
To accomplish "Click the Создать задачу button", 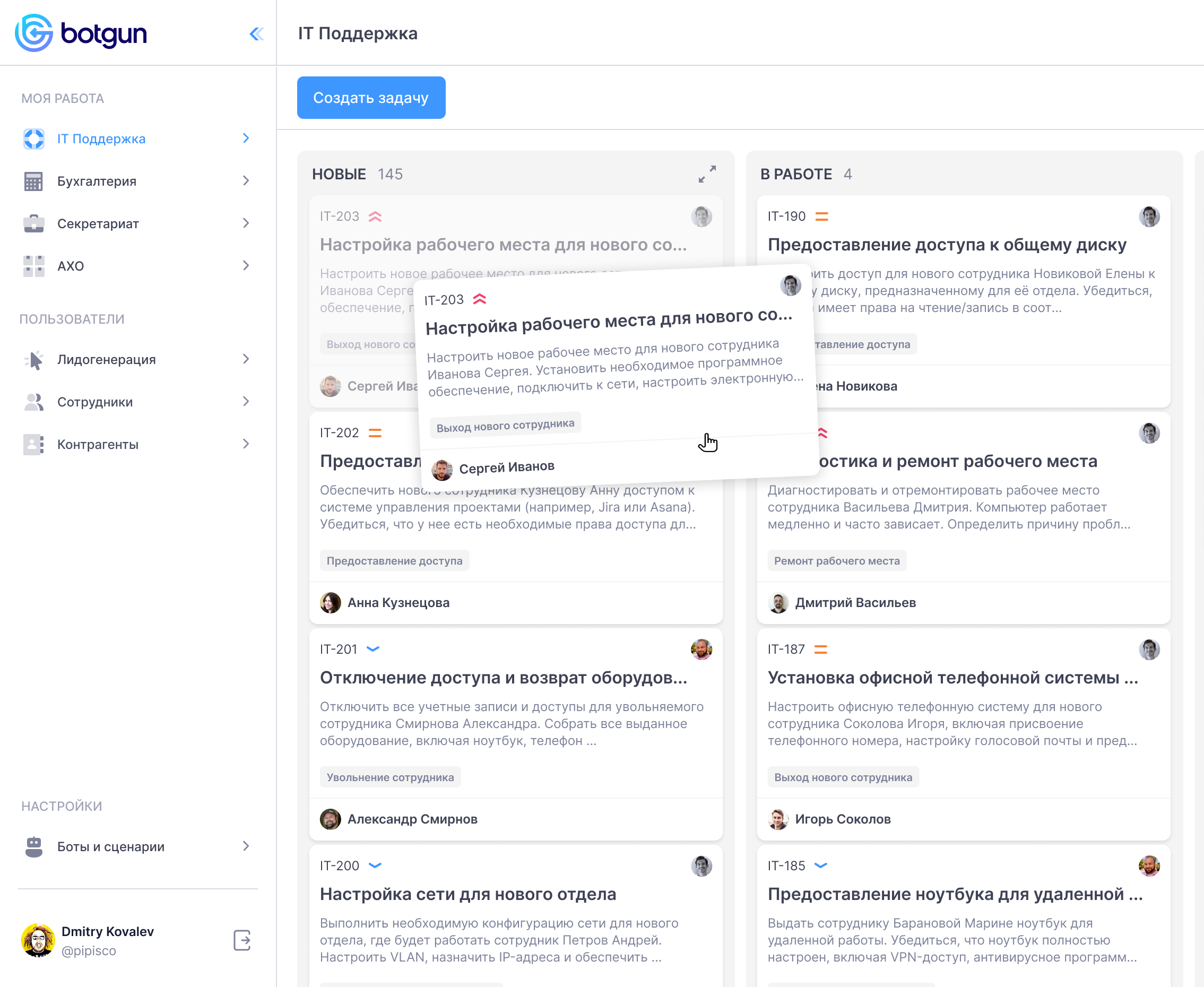I will click(371, 98).
